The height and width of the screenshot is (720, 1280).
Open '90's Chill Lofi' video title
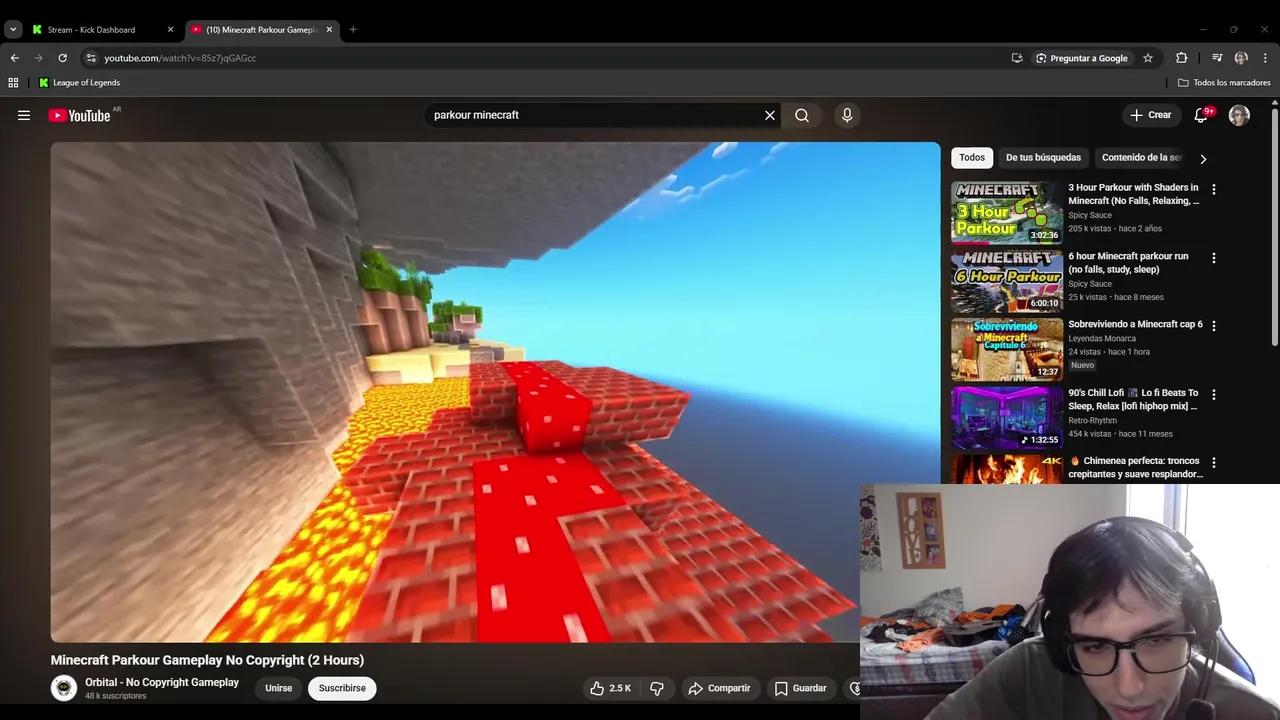[x=1133, y=399]
